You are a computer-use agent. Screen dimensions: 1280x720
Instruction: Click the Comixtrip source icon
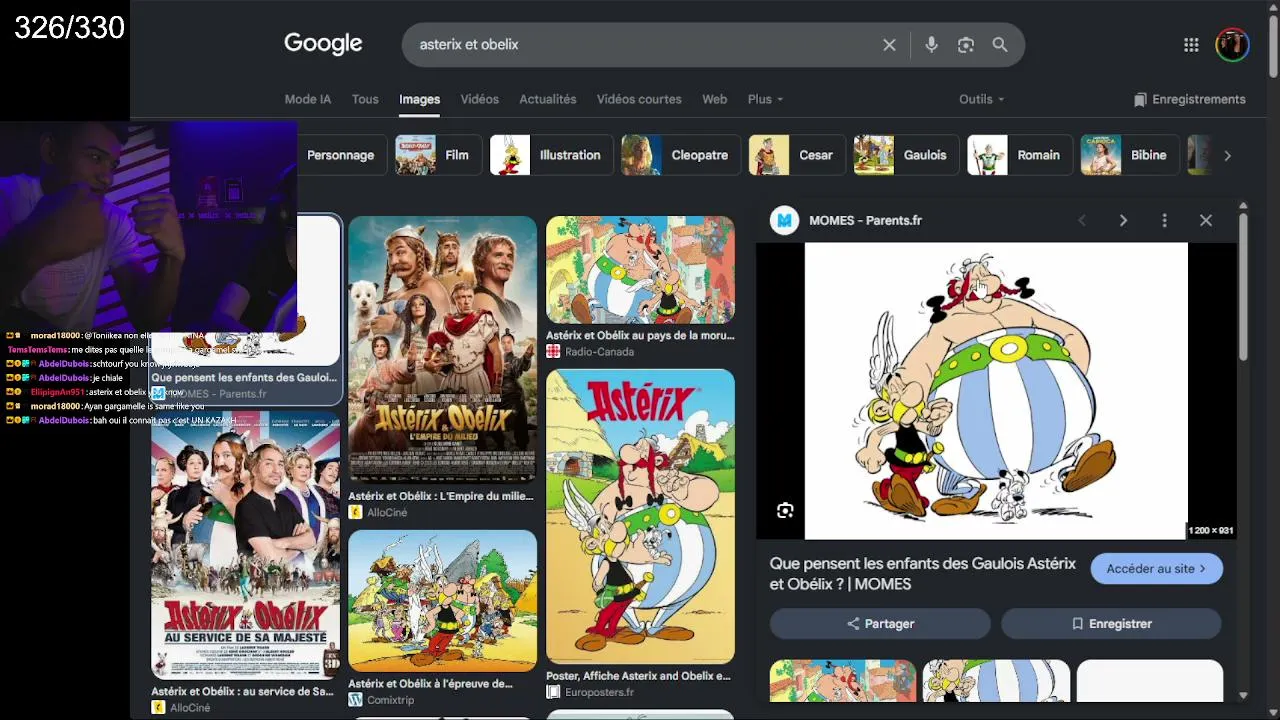[355, 700]
